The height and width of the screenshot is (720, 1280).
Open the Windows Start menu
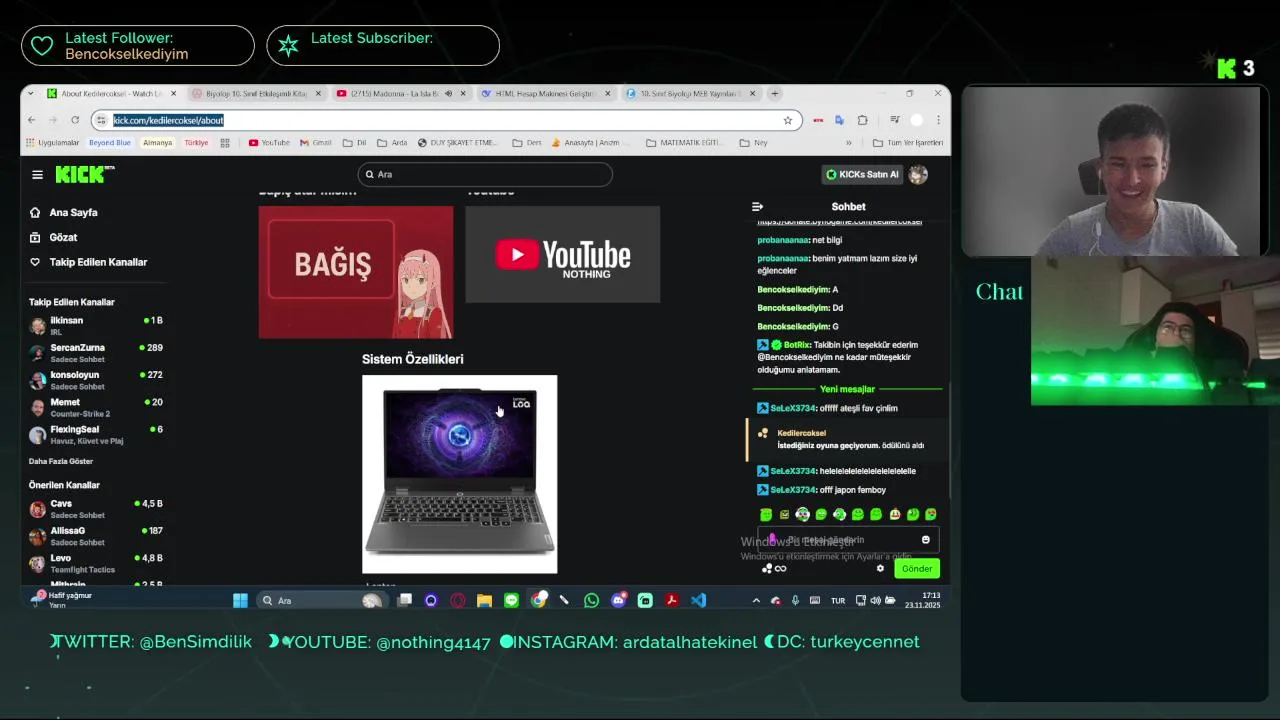click(240, 600)
